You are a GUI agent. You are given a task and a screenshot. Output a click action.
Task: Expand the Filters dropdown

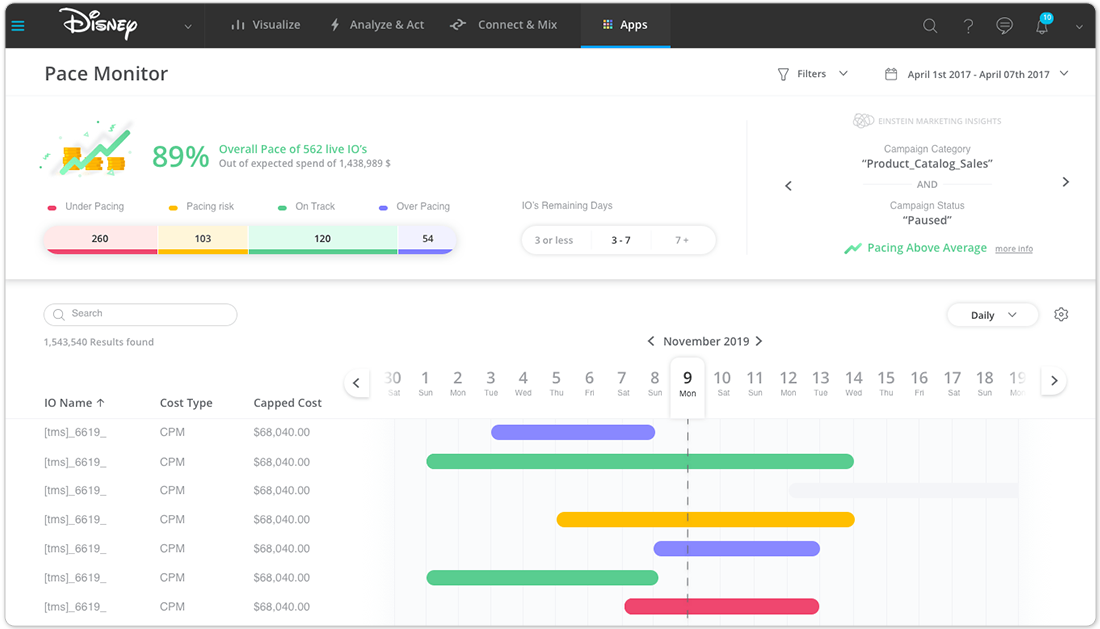click(x=813, y=74)
